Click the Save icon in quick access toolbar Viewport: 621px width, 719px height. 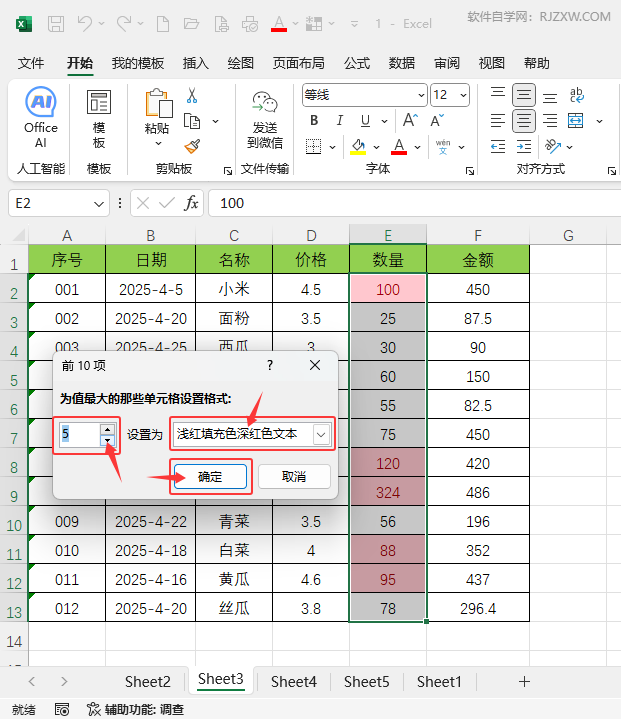(56, 24)
